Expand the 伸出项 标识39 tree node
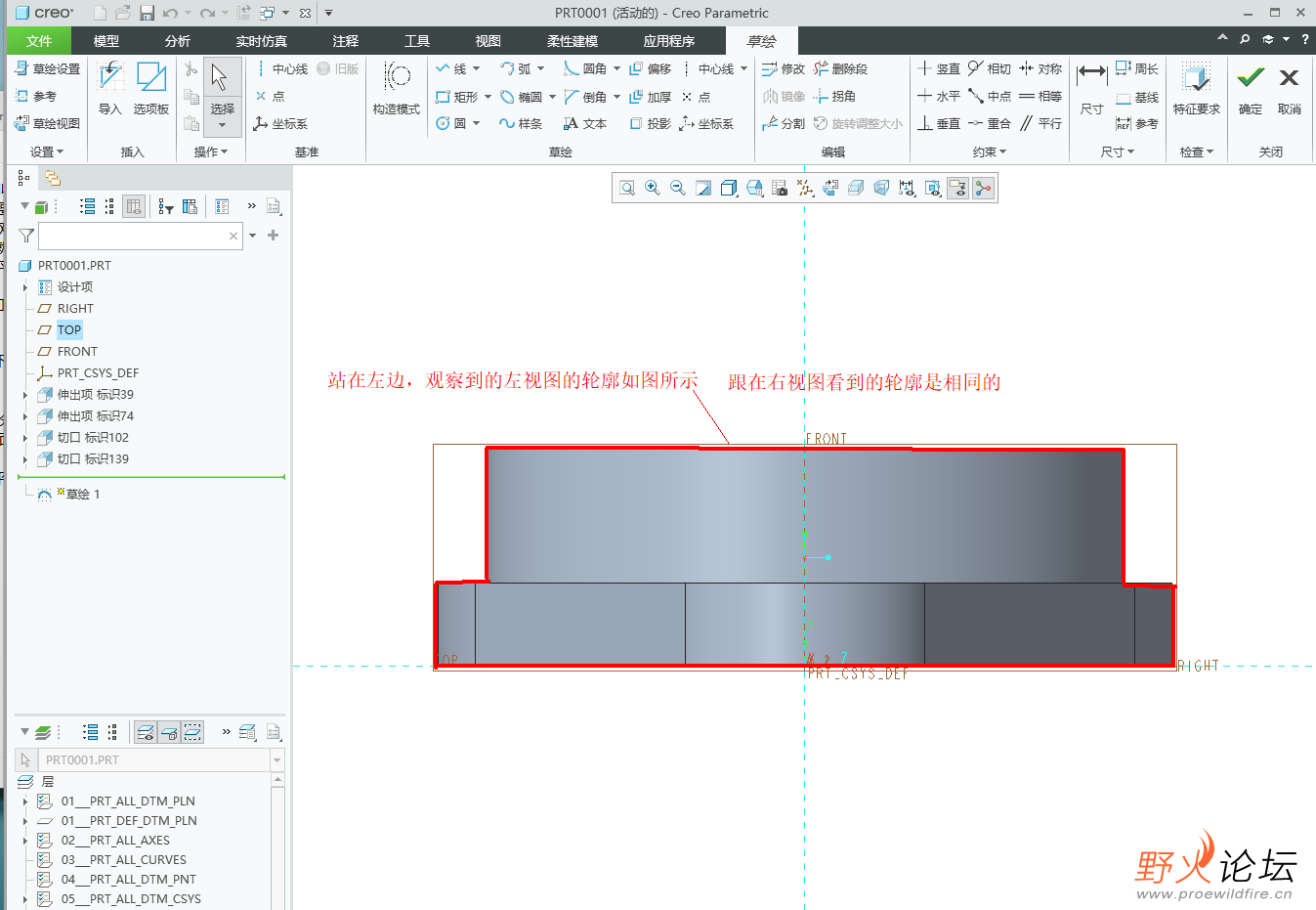This screenshot has width=1316, height=910. [x=25, y=395]
